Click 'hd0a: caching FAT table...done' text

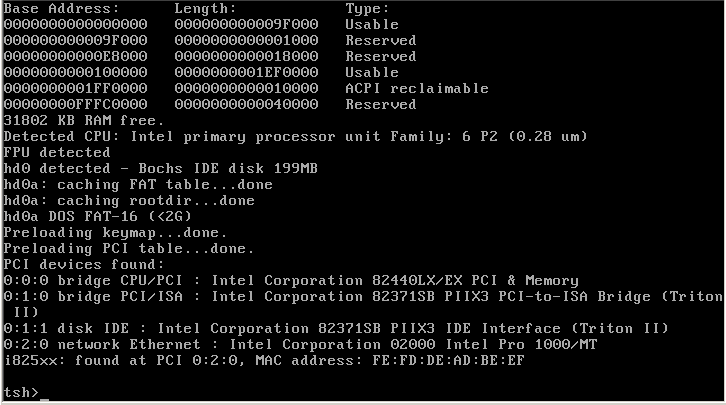click(138, 185)
